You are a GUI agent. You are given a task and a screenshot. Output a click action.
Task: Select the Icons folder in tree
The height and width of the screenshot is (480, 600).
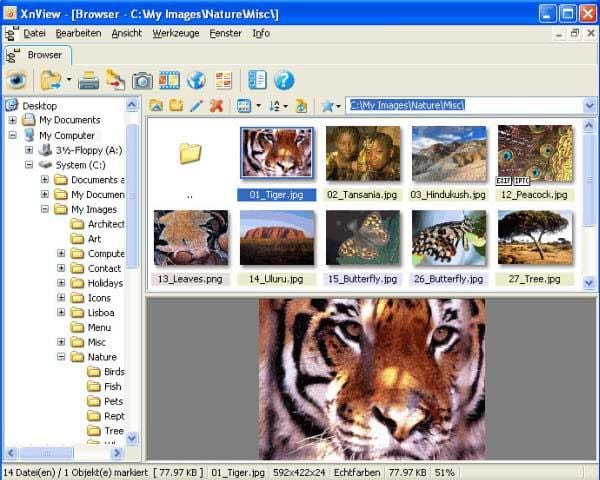point(99,298)
